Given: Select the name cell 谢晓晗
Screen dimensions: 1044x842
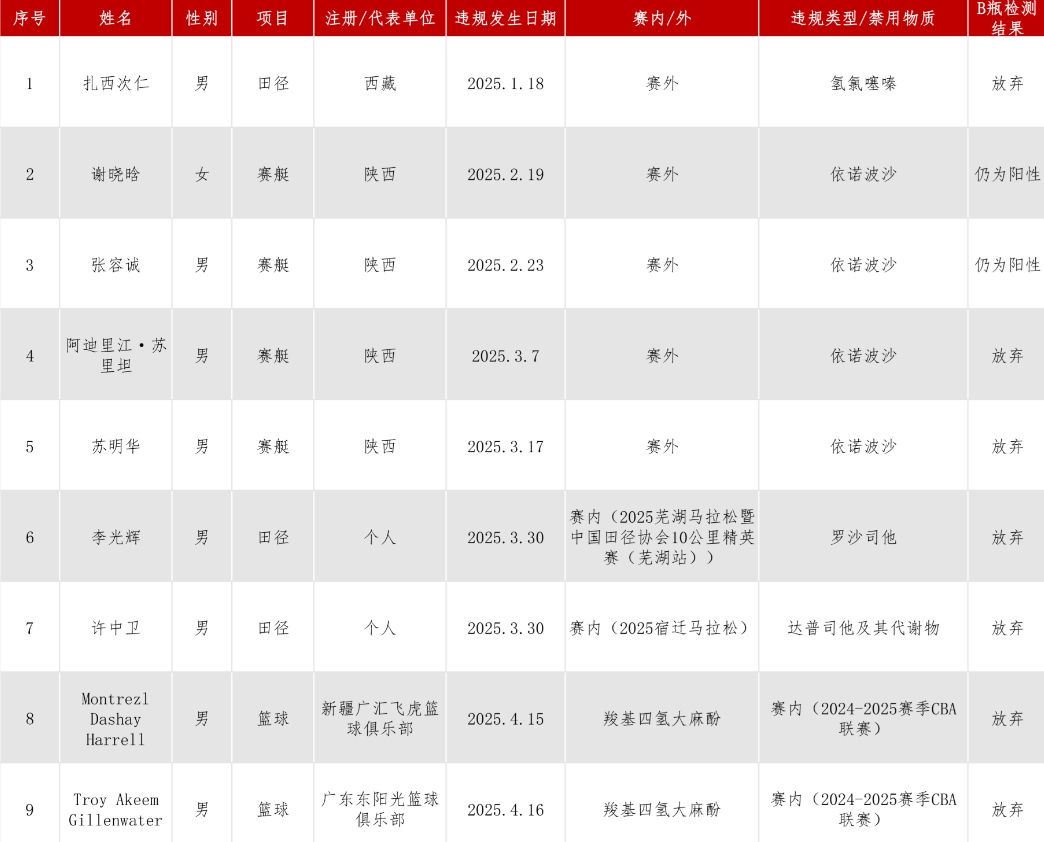Looking at the screenshot, I should coord(116,174).
